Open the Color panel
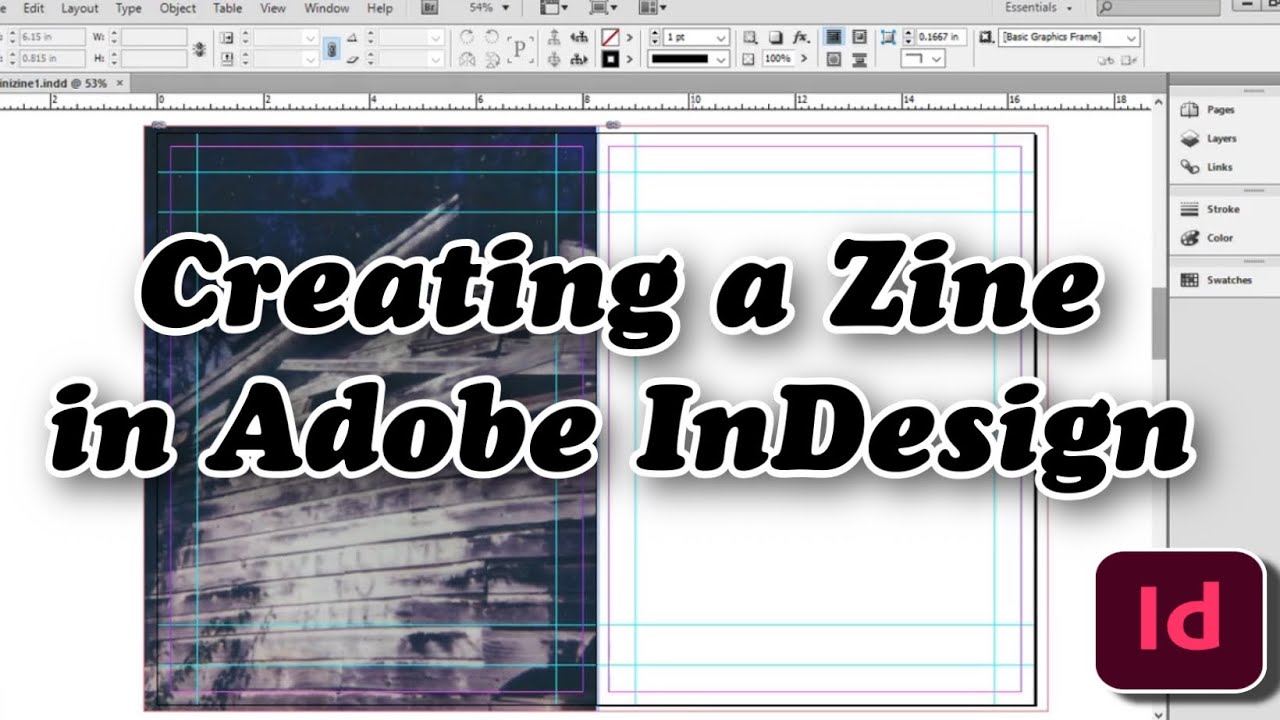This screenshot has width=1280, height=720. tap(1208, 238)
